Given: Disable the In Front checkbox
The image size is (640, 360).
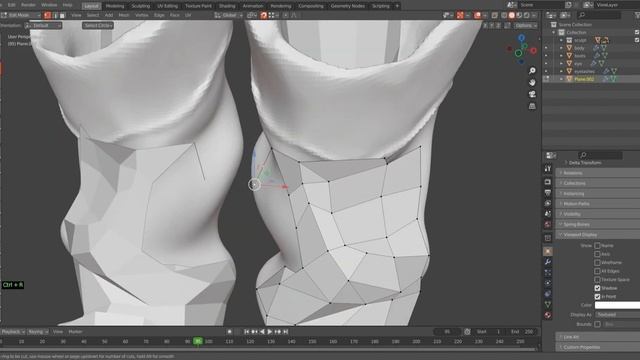Looking at the screenshot, I should [597, 297].
